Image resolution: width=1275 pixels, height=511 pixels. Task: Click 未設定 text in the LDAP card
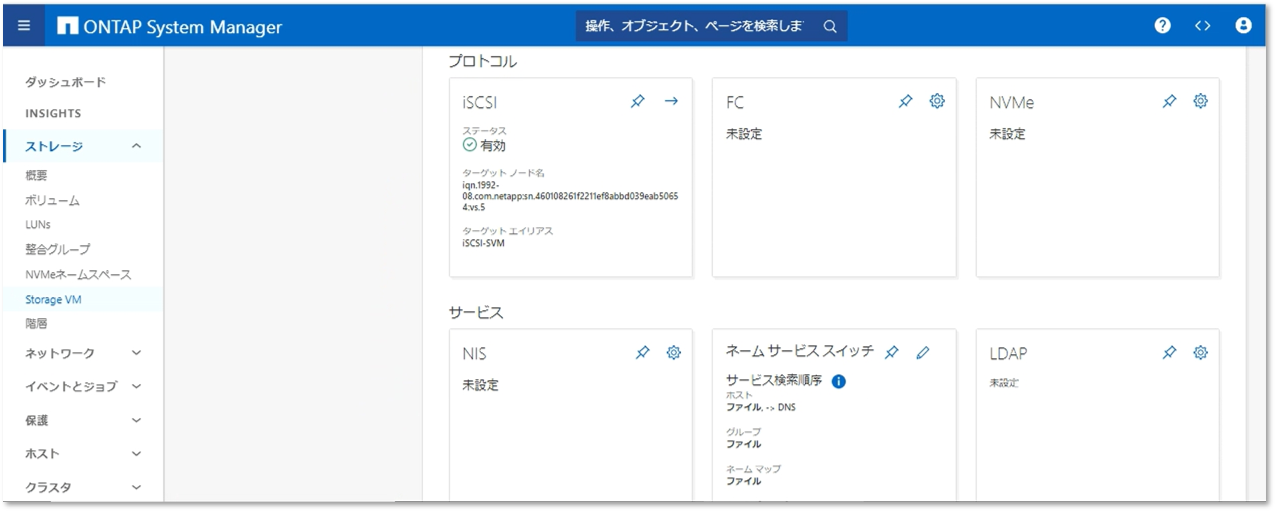[x=1004, y=383]
